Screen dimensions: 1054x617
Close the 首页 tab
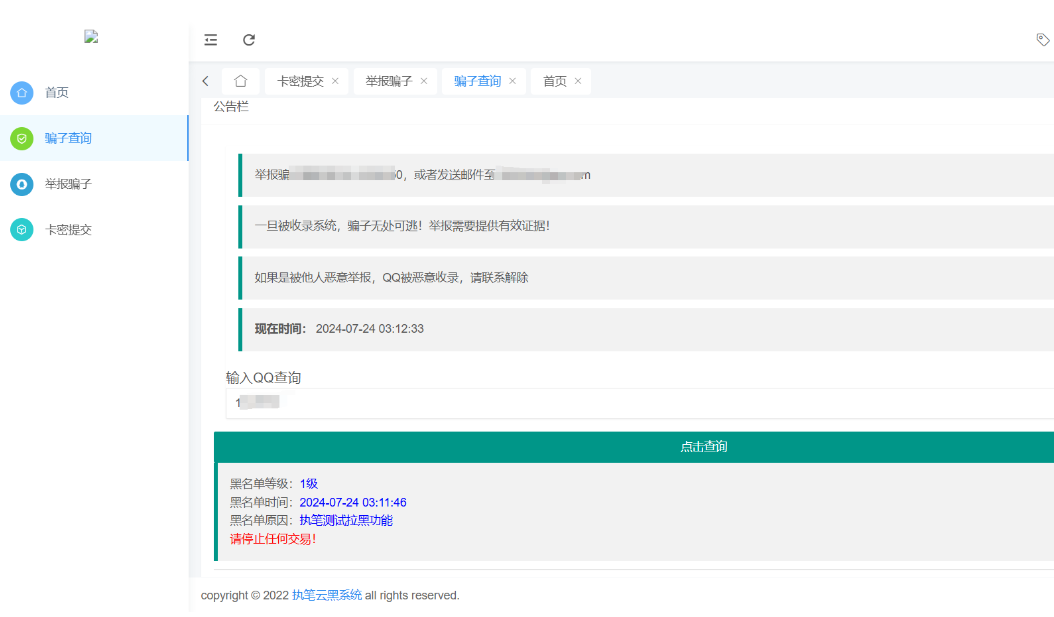(577, 81)
